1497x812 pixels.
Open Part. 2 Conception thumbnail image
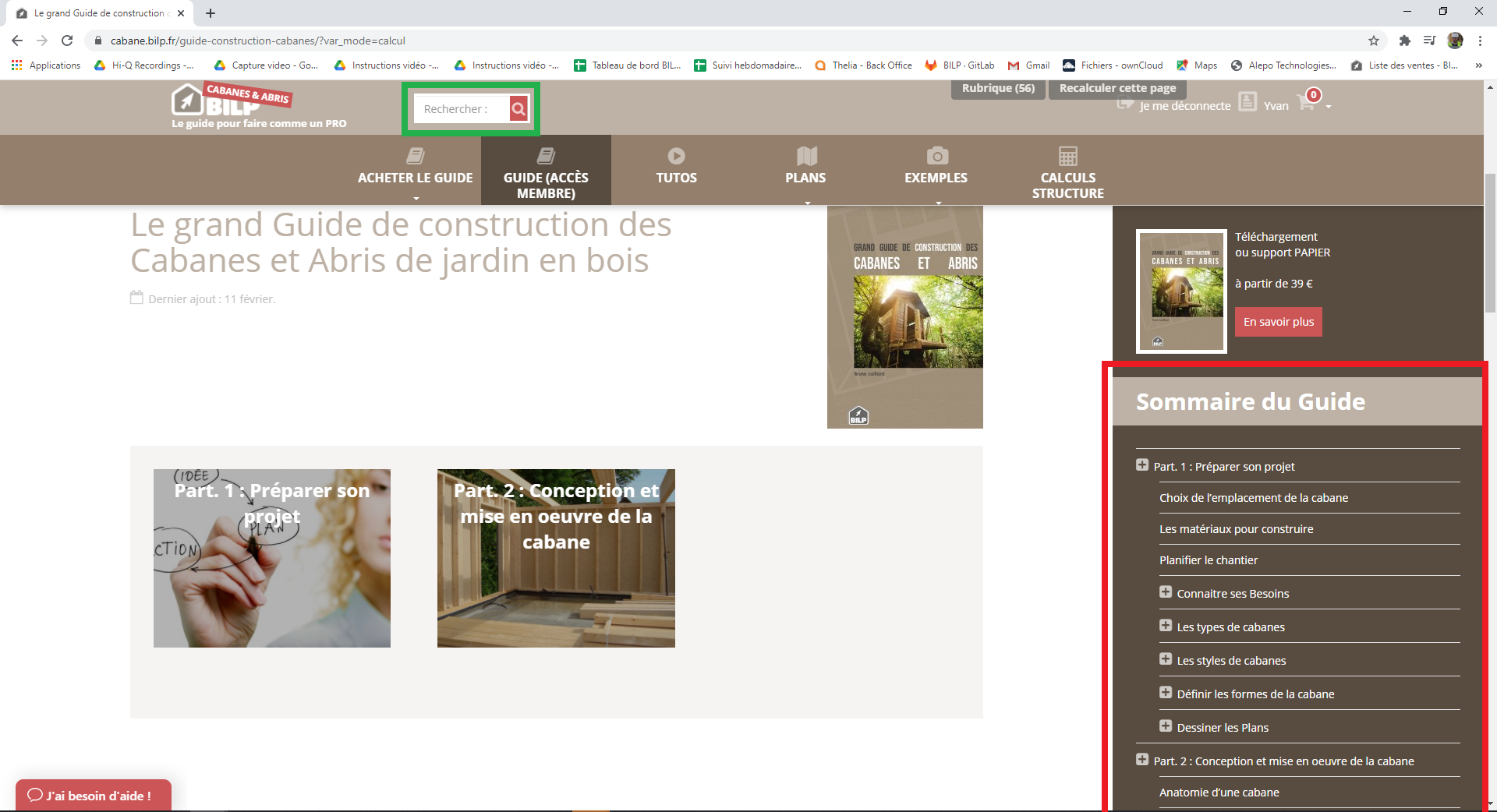556,558
